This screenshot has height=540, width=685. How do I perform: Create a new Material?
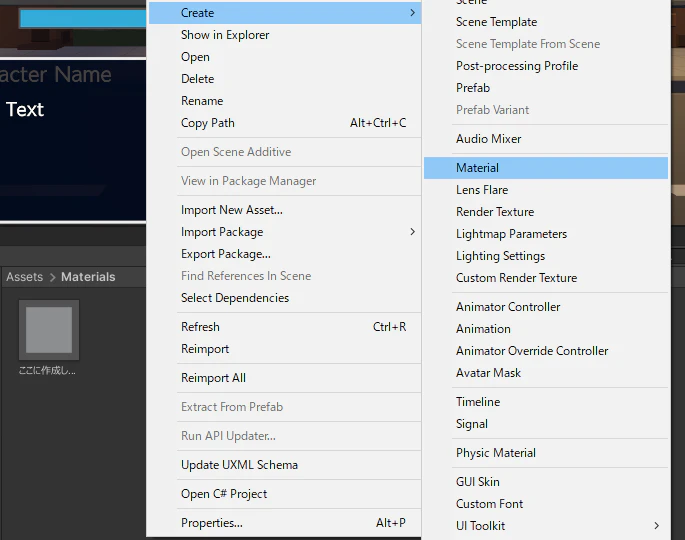(546, 168)
